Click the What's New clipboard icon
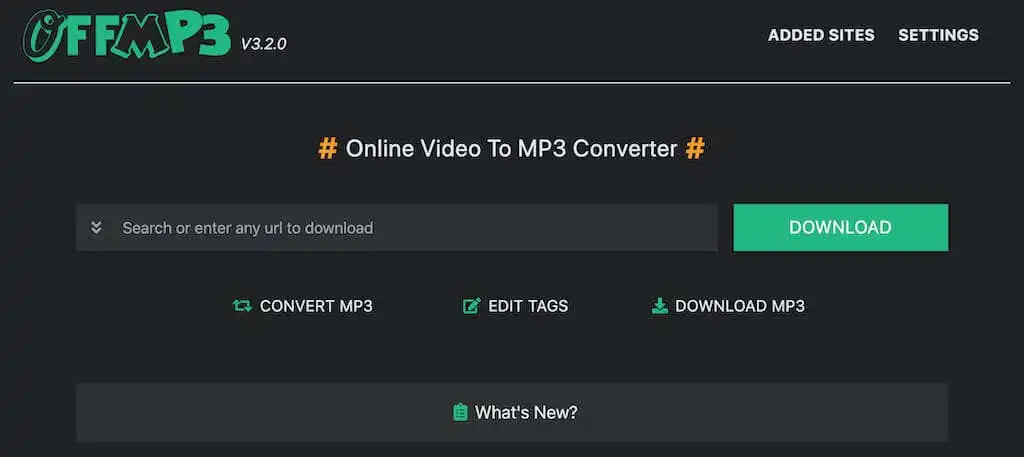1024x457 pixels. (460, 412)
